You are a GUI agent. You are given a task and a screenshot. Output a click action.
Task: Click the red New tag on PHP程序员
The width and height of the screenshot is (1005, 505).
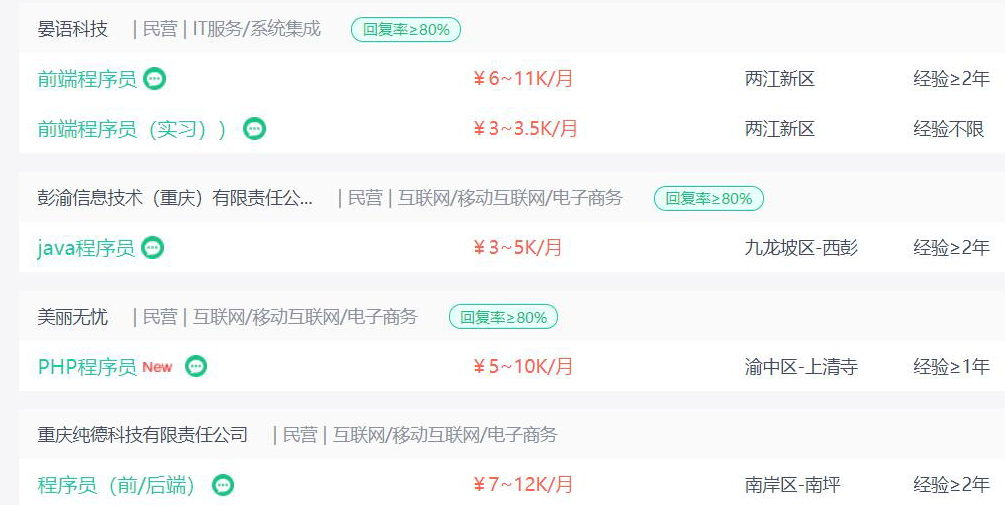[x=157, y=367]
